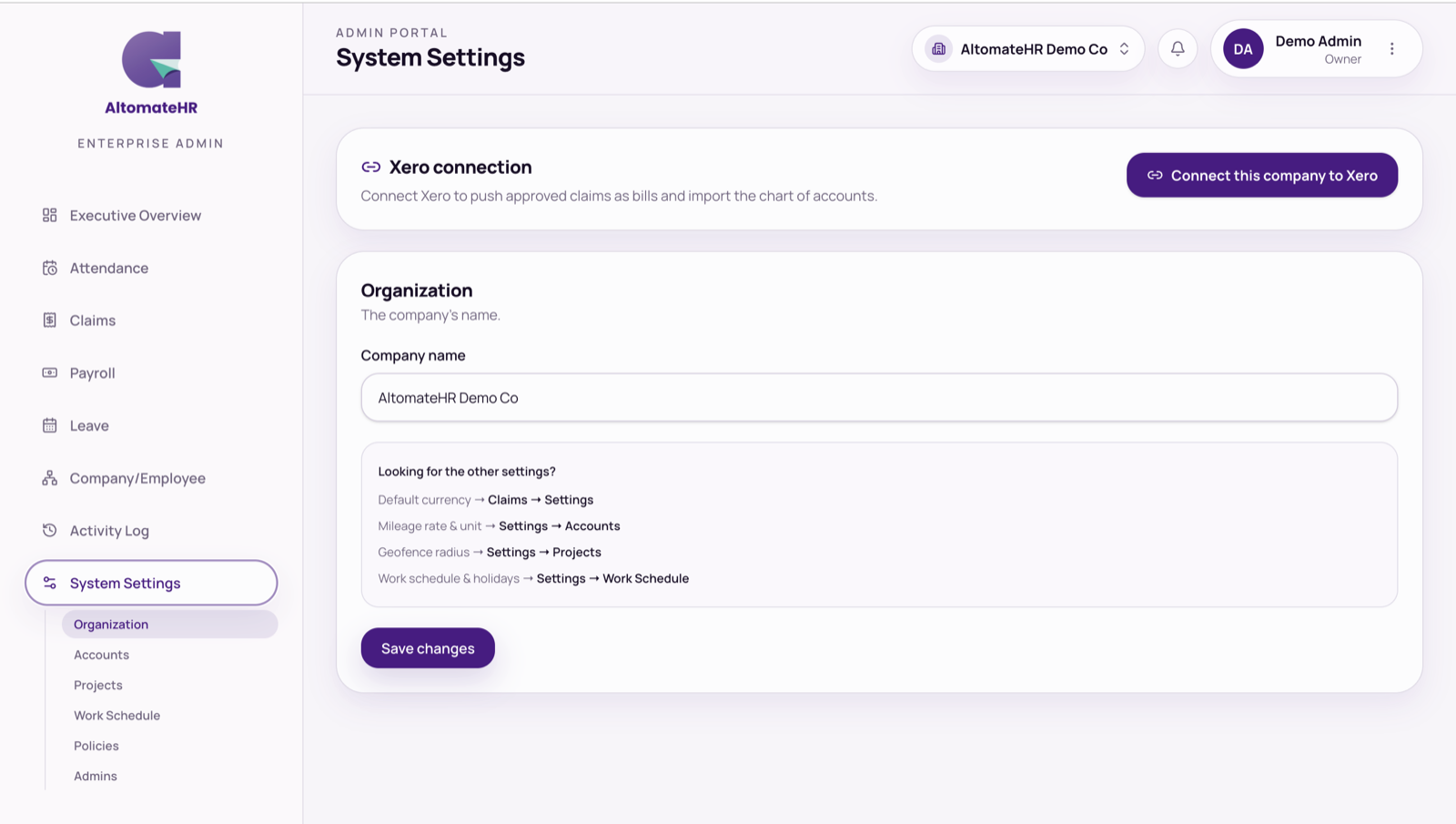Click the Leave calendar icon
Image resolution: width=1456 pixels, height=824 pixels.
[50, 425]
